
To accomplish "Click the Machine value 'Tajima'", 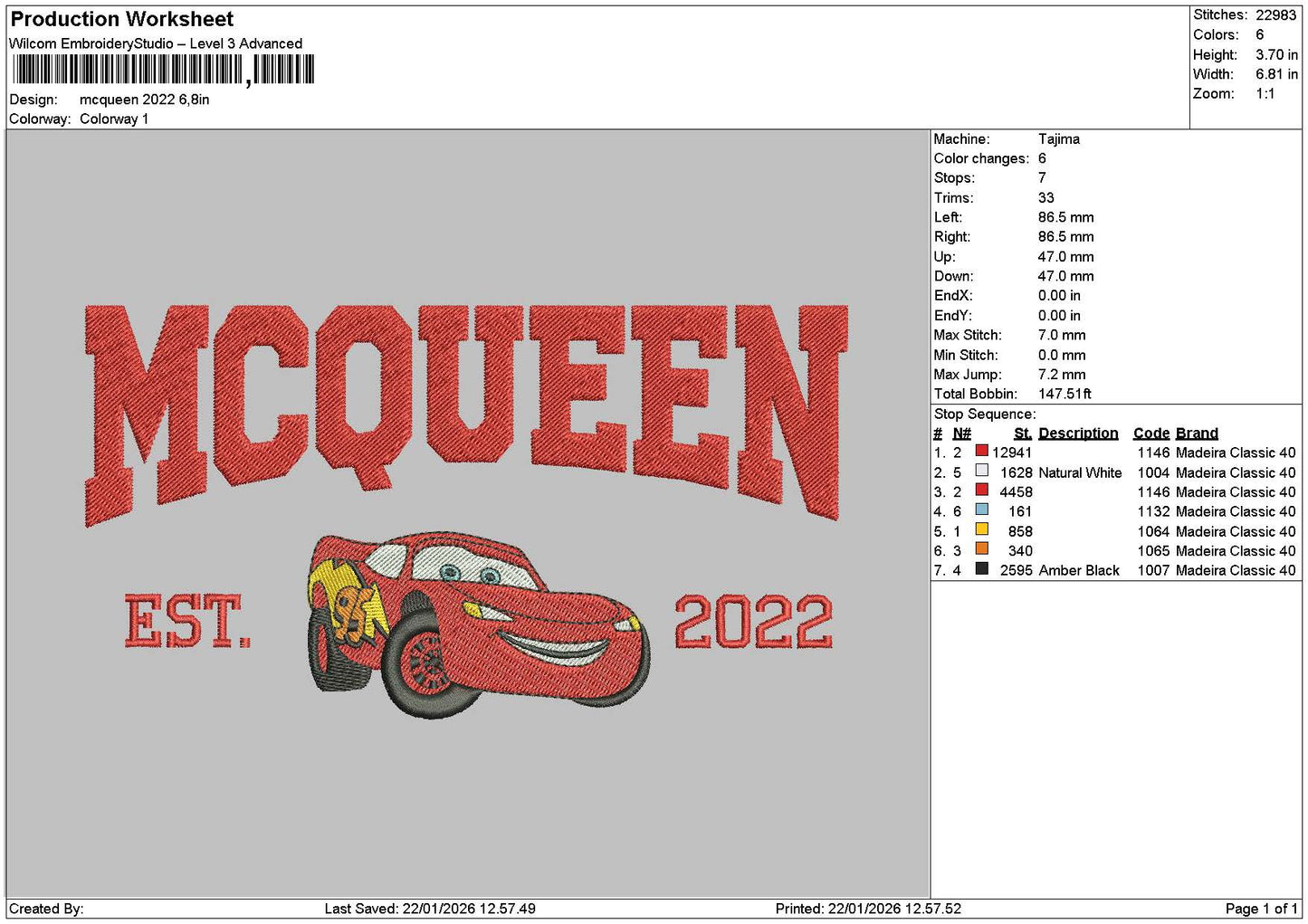I will coord(1059,139).
